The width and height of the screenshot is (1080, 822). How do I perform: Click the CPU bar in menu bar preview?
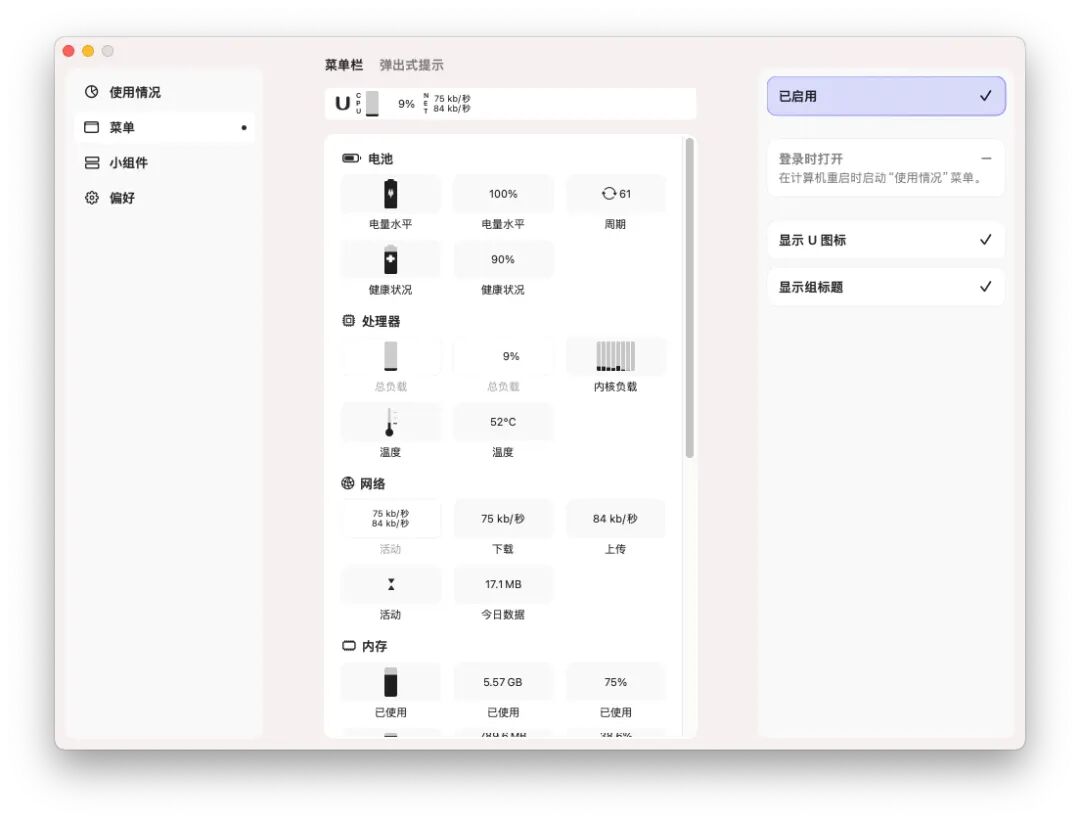(372, 103)
